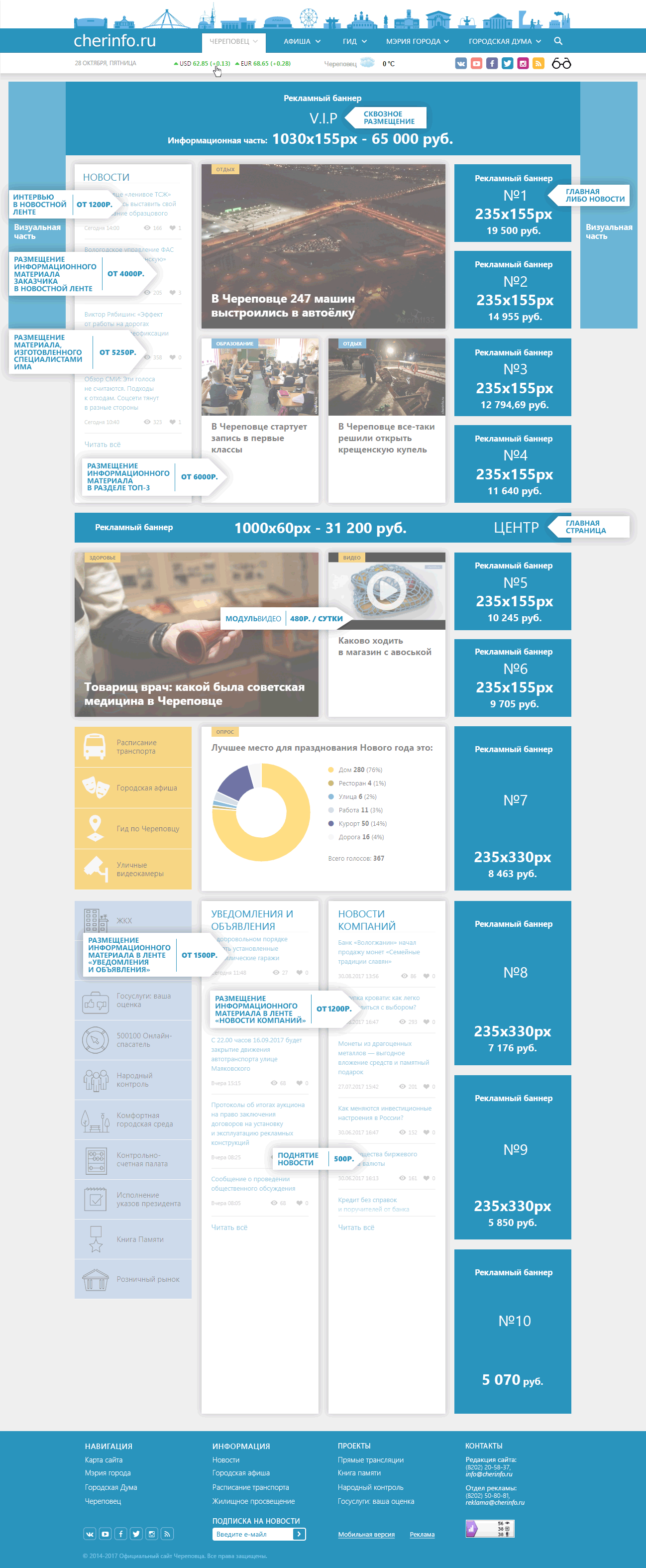Click theater masks icon for Городская афиша
This screenshot has width=646, height=1568.
(95, 787)
